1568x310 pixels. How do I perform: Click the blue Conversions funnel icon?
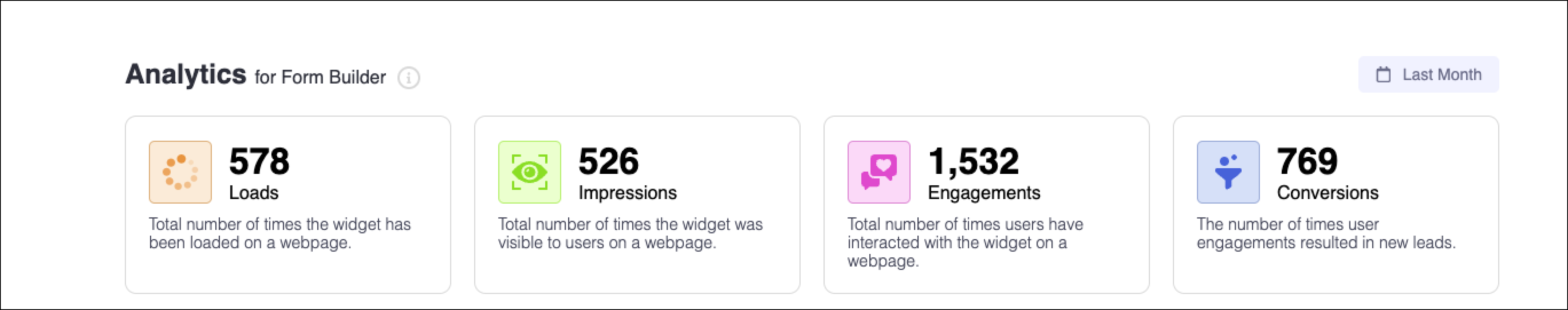pyautogui.click(x=1228, y=172)
